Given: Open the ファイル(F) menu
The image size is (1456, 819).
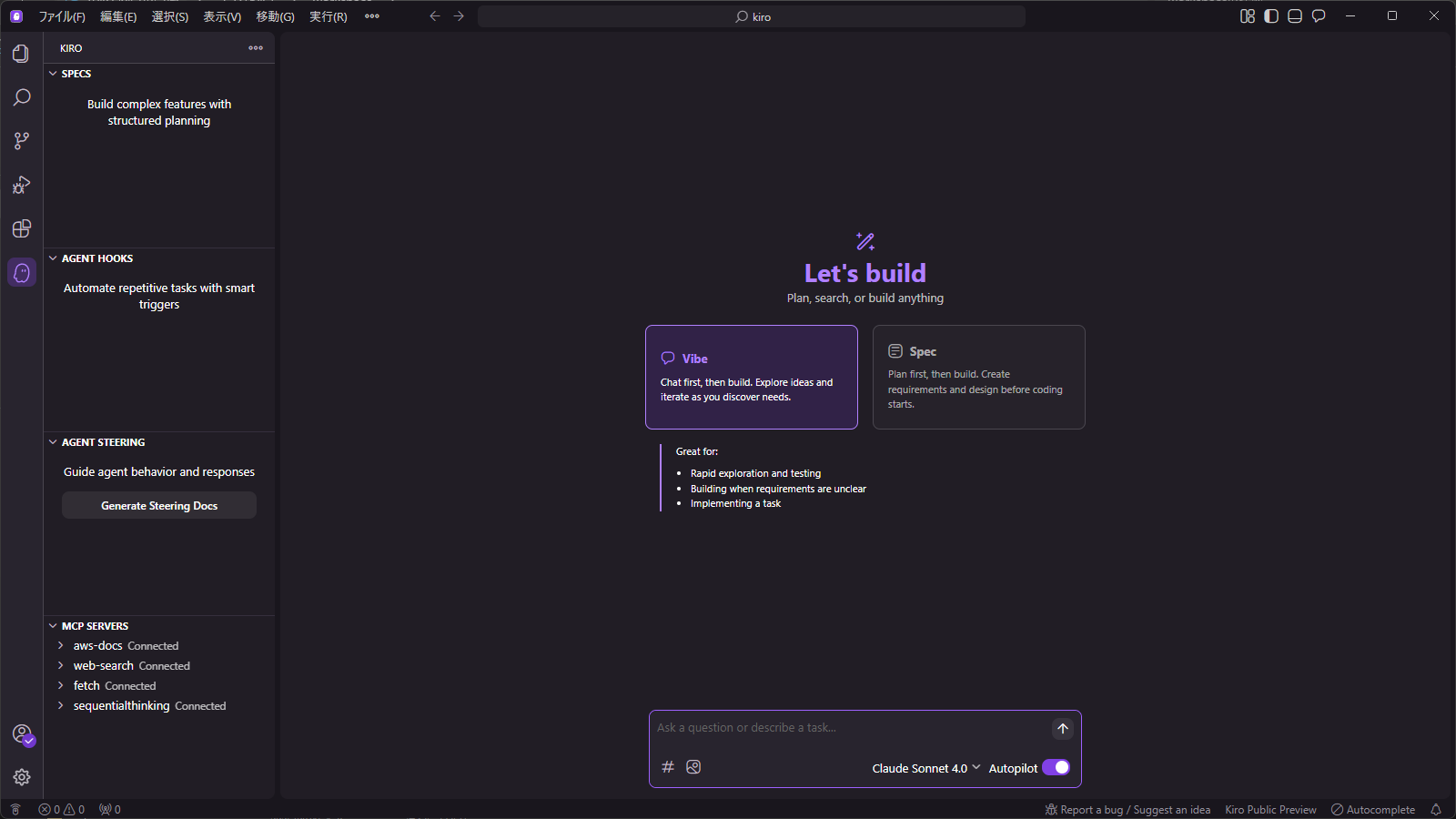Looking at the screenshot, I should coord(62,16).
